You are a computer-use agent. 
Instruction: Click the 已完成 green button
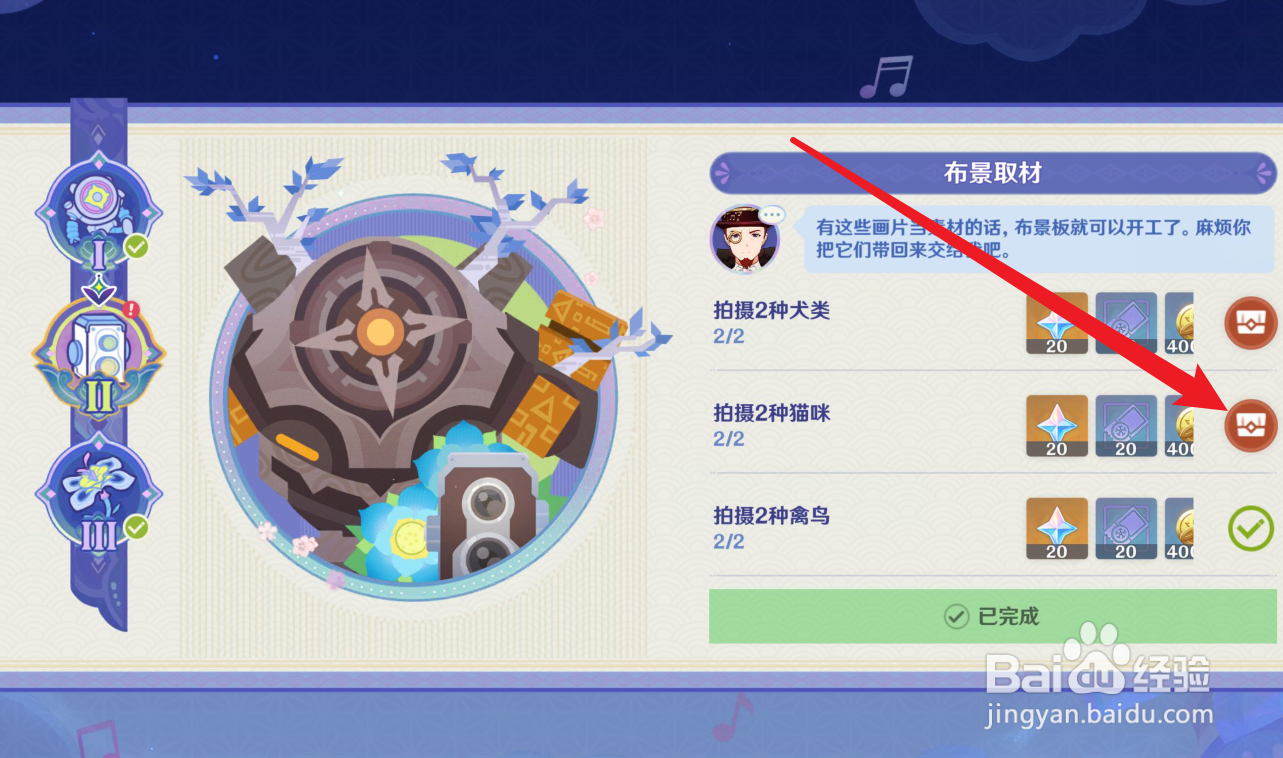pyautogui.click(x=993, y=616)
